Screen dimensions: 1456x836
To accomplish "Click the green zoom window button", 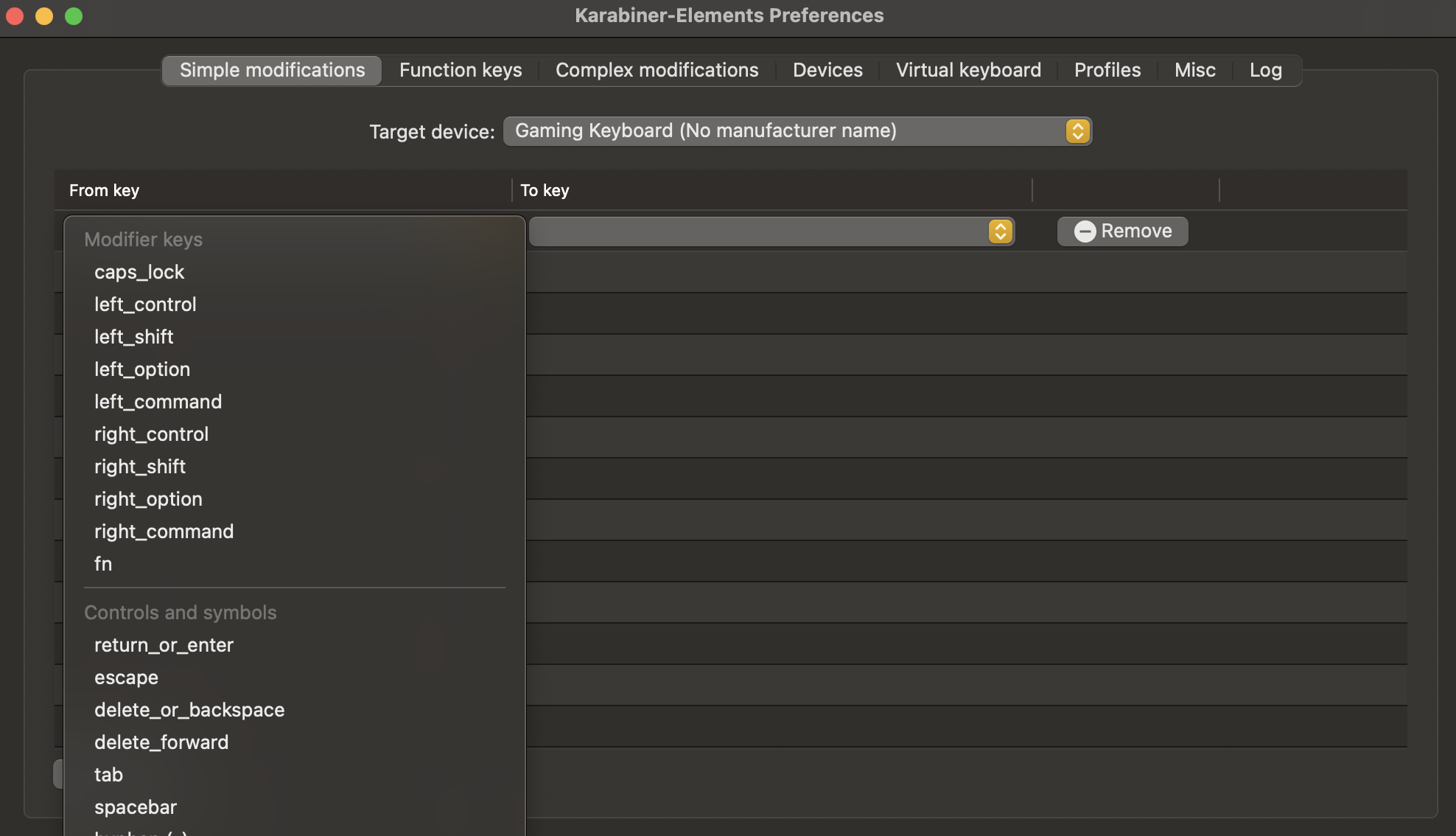I will (x=74, y=16).
